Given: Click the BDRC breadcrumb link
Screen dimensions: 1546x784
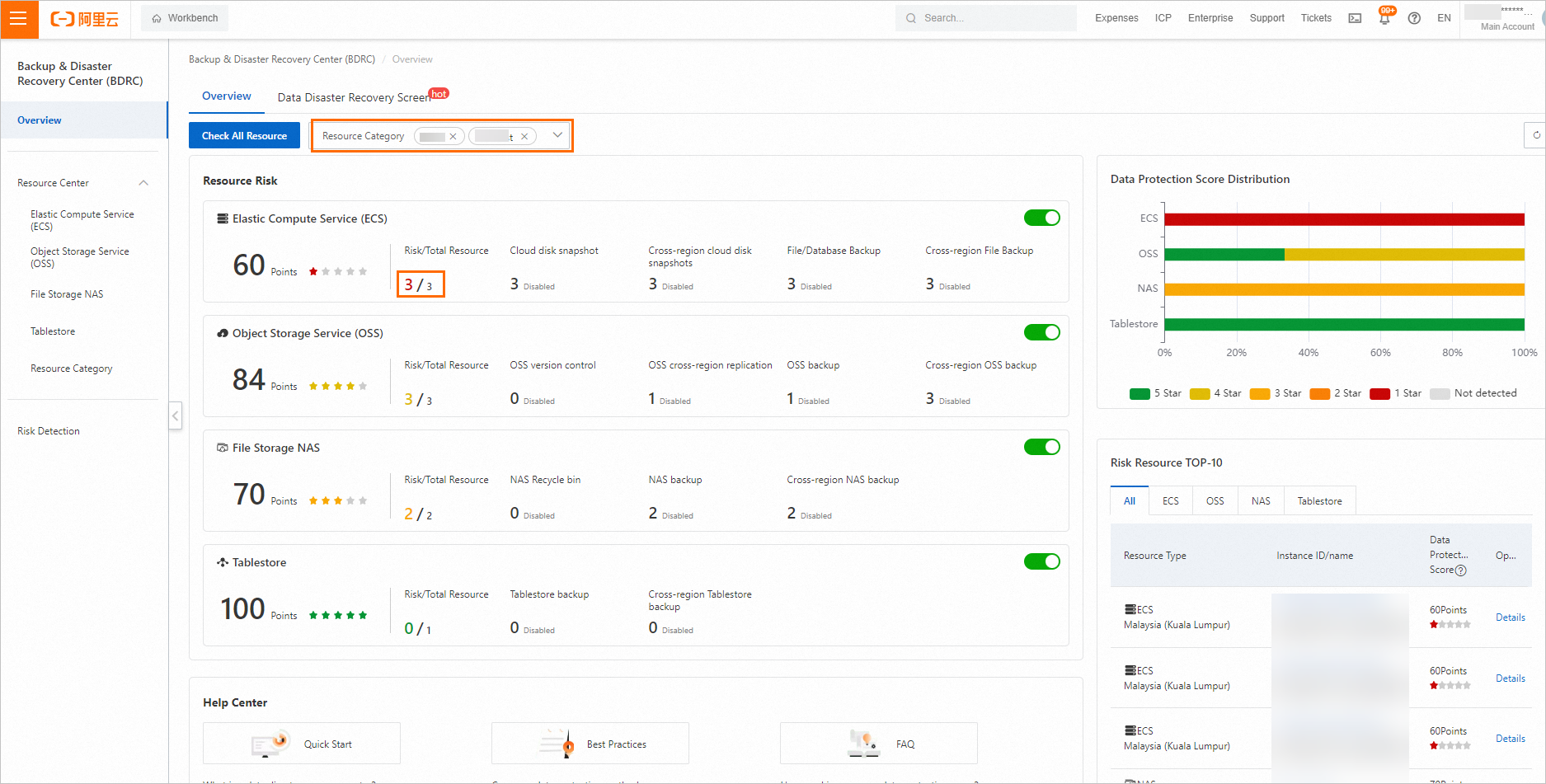Looking at the screenshot, I should pyautogui.click(x=282, y=59).
